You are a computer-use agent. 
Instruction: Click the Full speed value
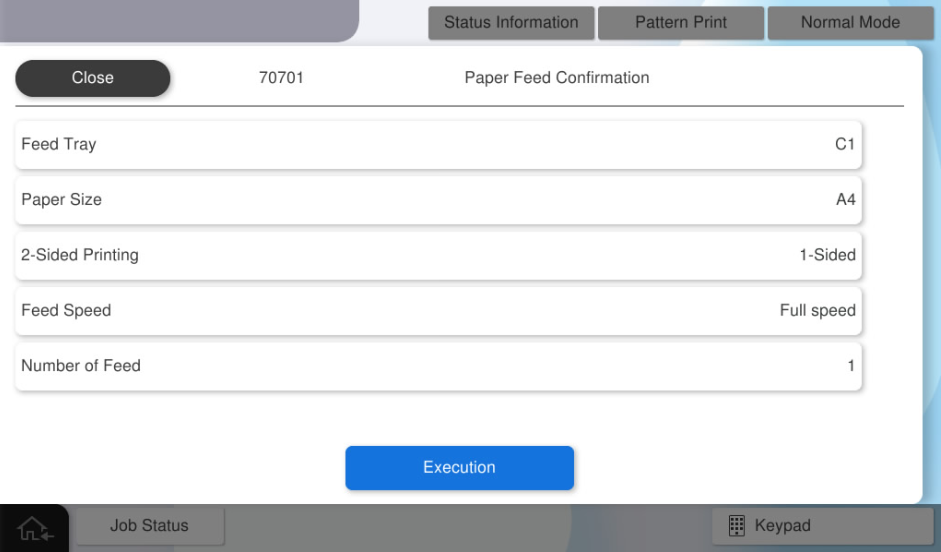point(817,311)
